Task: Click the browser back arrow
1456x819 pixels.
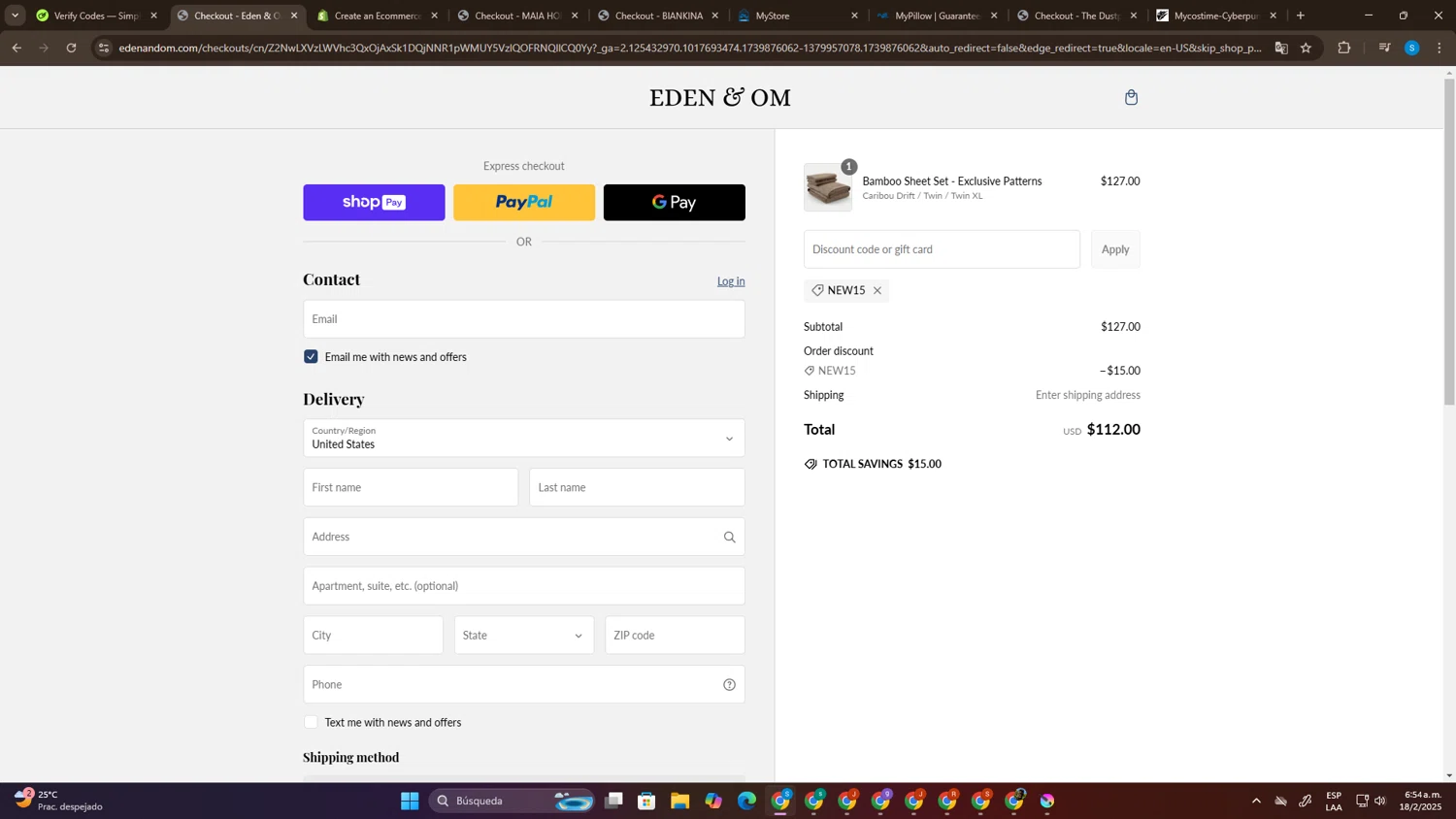Action: [17, 48]
